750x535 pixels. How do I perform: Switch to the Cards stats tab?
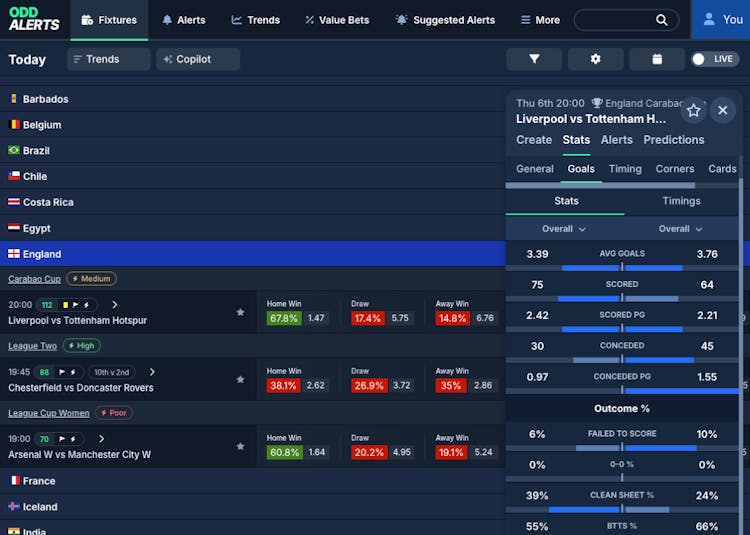[x=722, y=169]
